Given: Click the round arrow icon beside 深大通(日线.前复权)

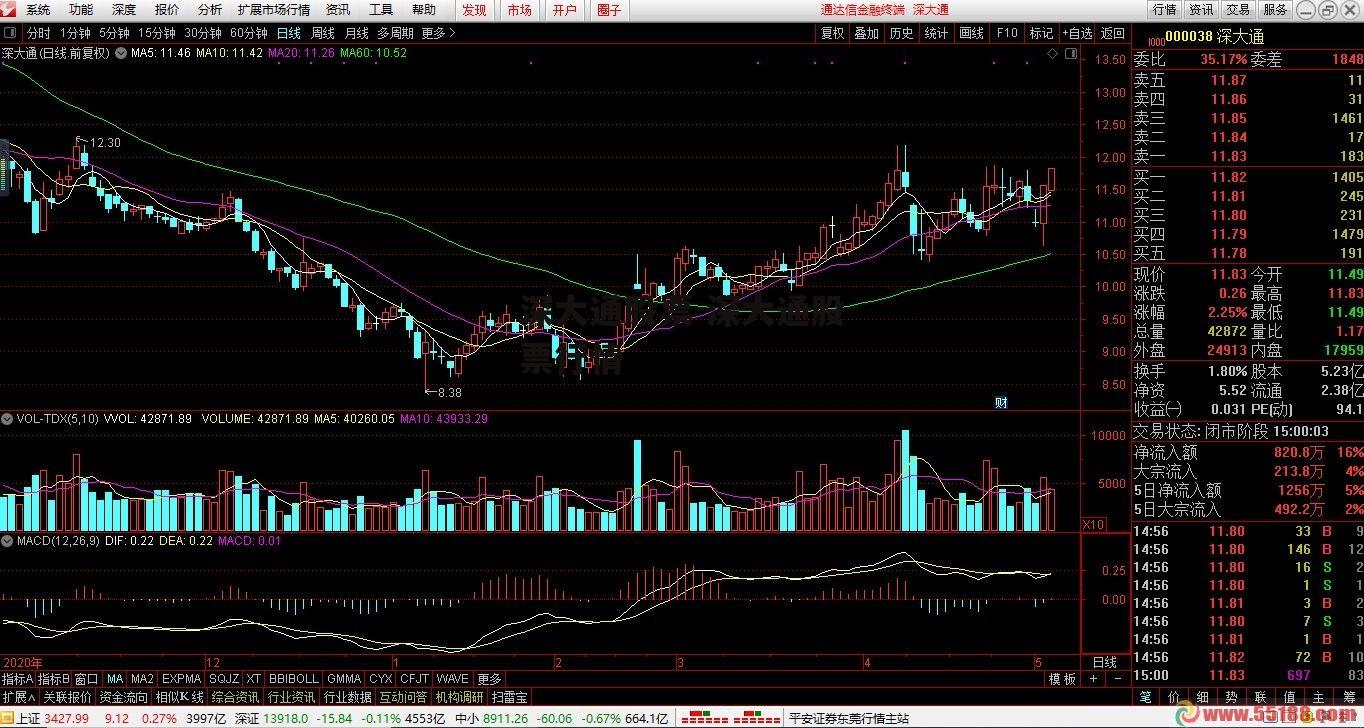Looking at the screenshot, I should pyautogui.click(x=120, y=52).
